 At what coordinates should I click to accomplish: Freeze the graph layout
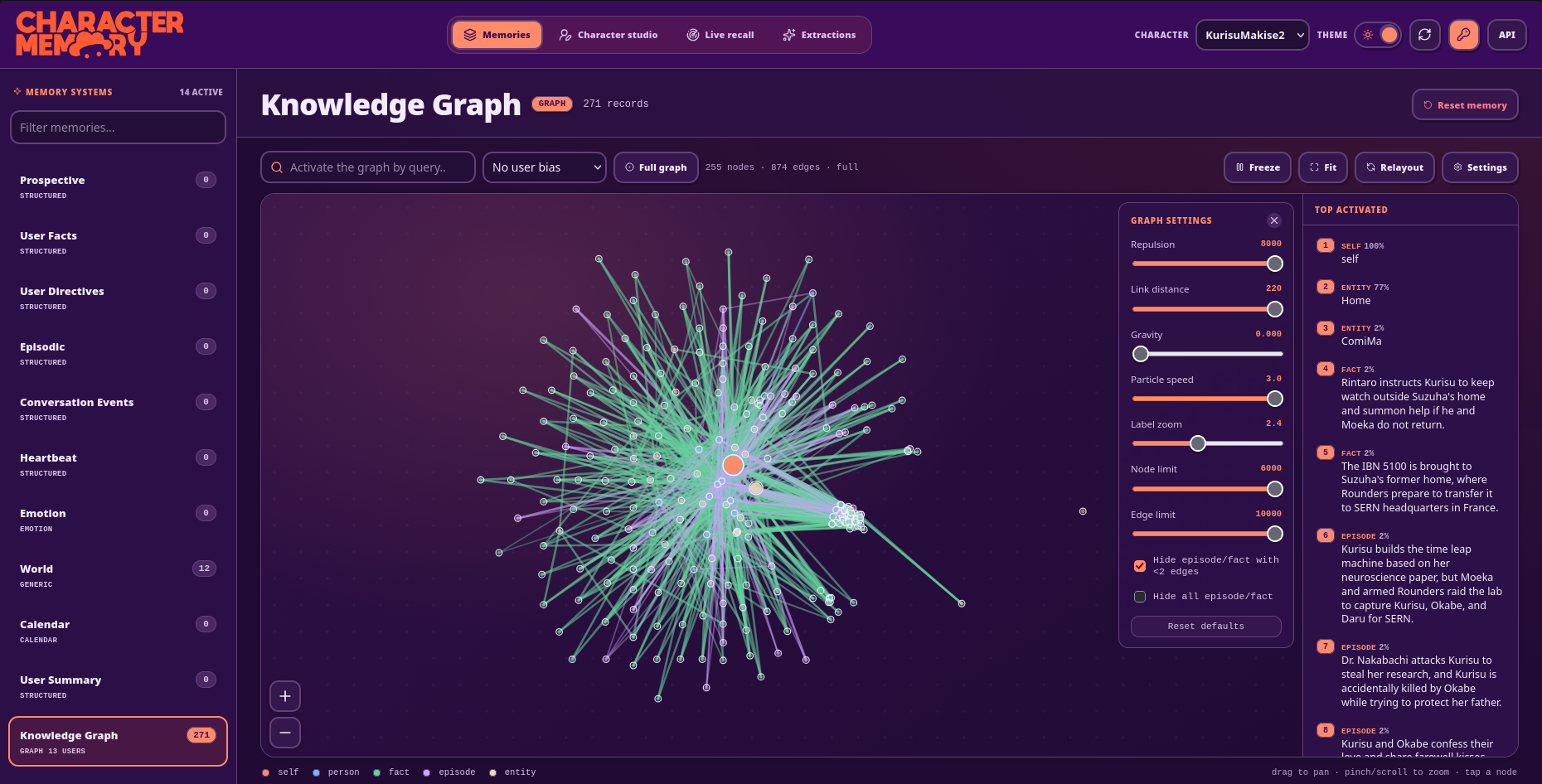tap(1258, 167)
